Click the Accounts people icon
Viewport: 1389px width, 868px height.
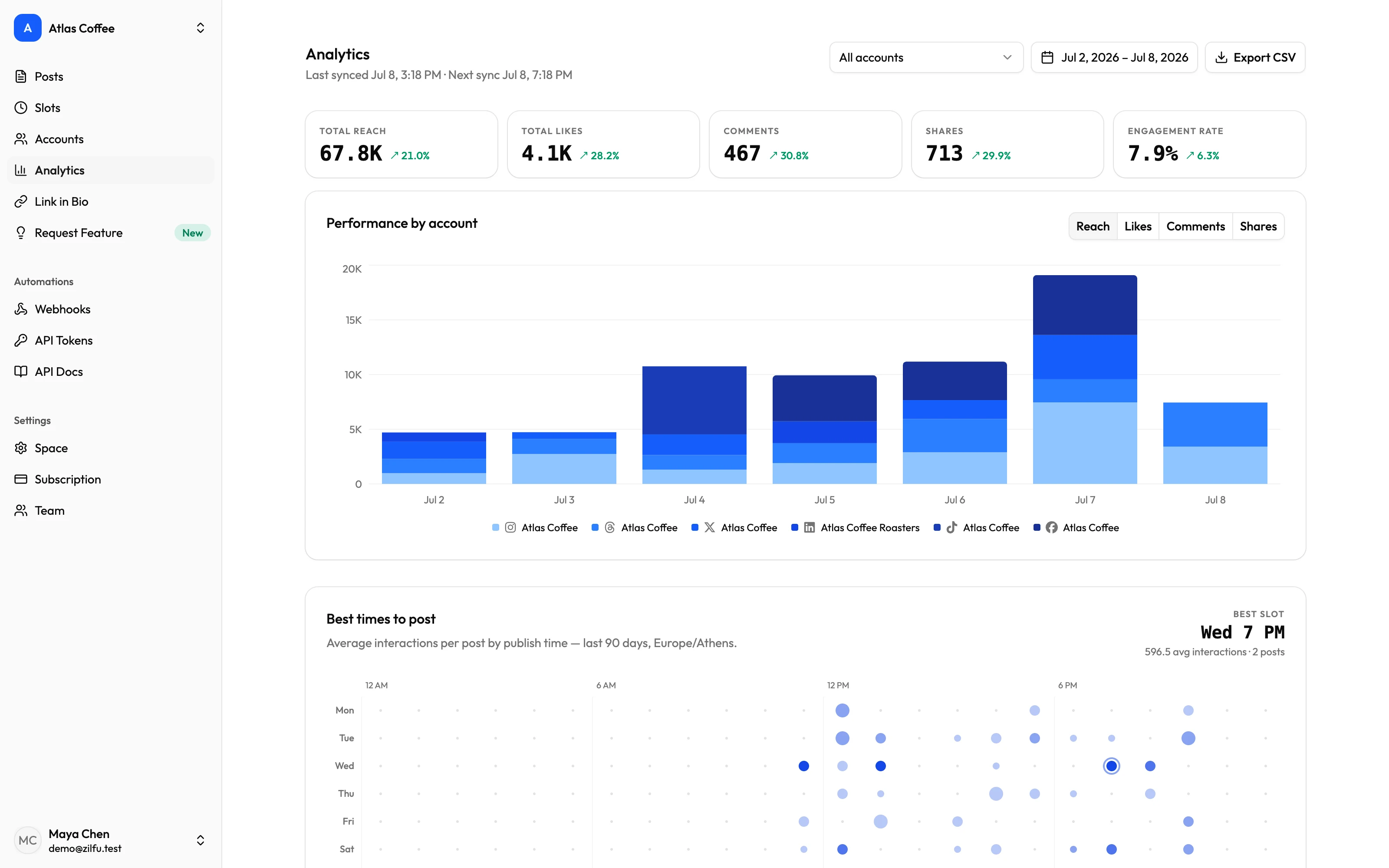21,139
